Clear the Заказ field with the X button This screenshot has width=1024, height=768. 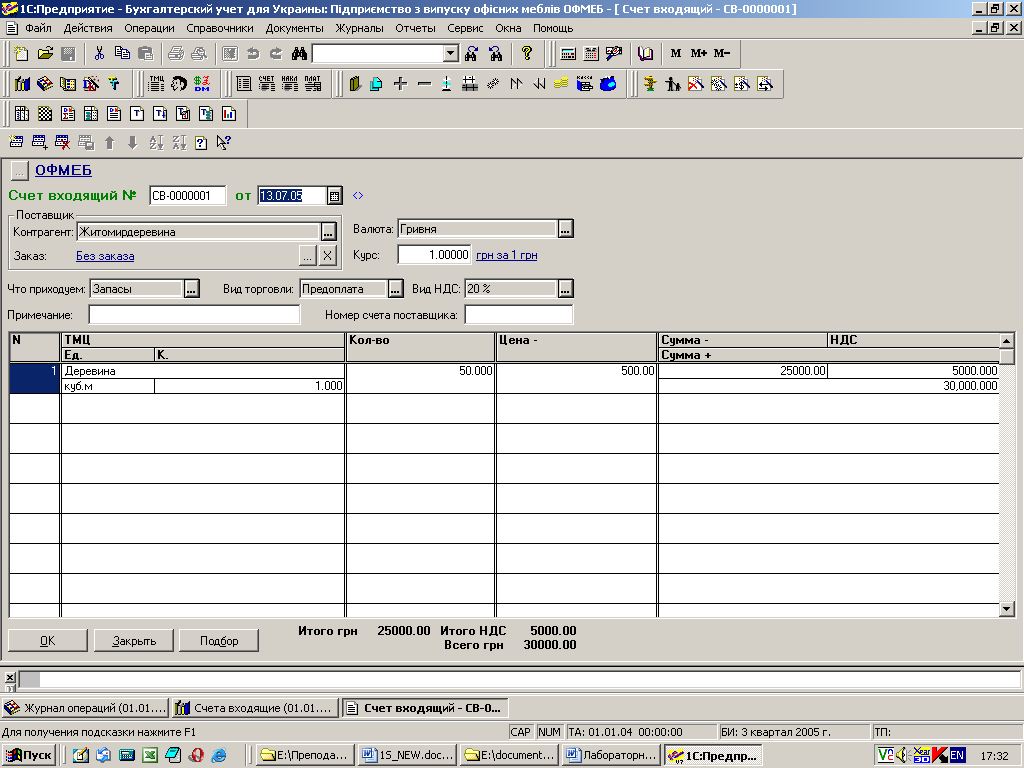(x=328, y=256)
